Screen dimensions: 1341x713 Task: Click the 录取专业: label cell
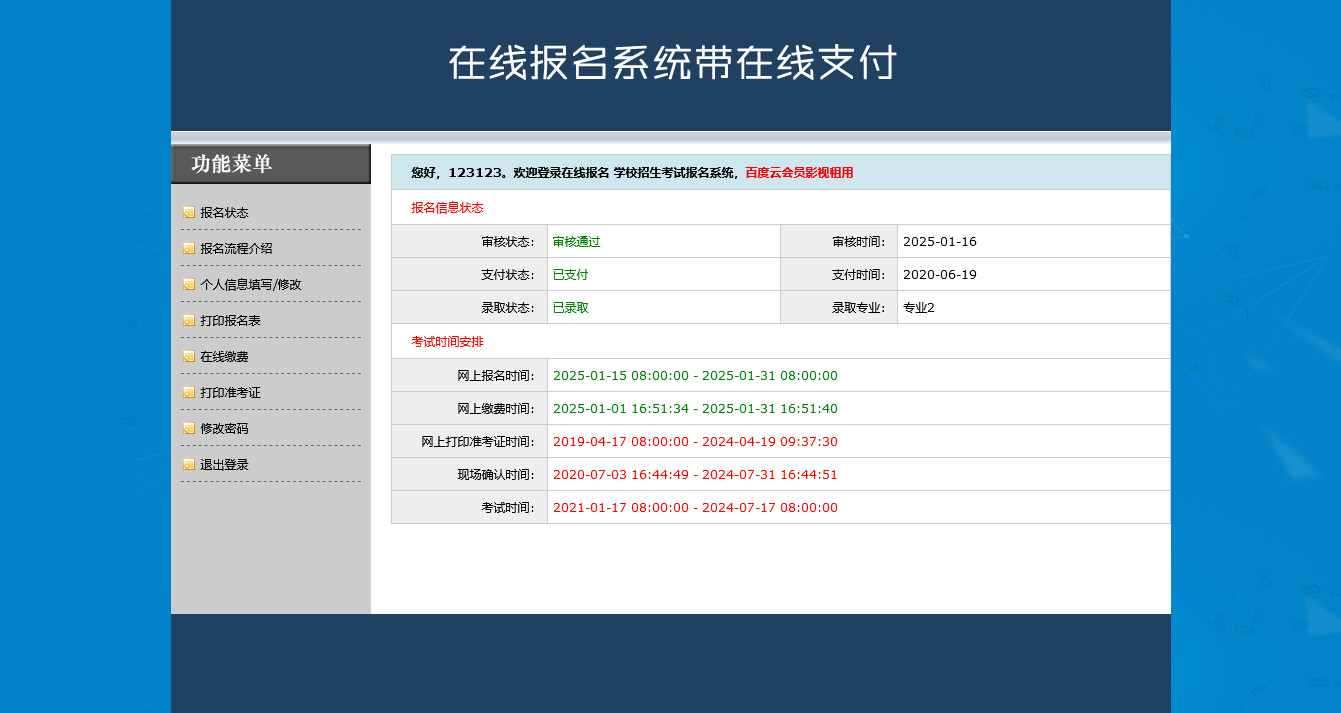coord(839,308)
